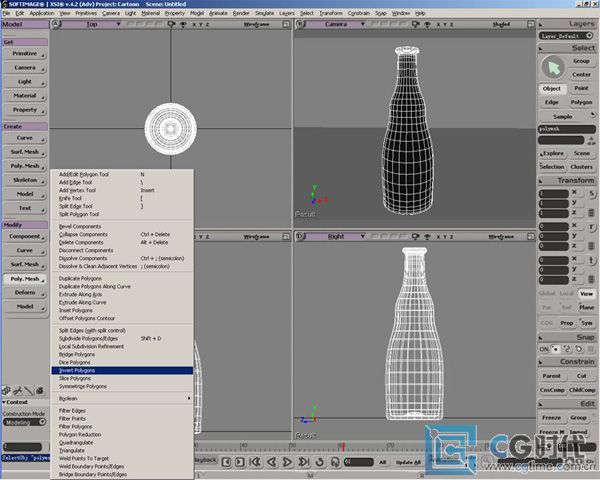This screenshot has height=480, width=600.
Task: Click the polymesh selection name field
Action: click(567, 130)
